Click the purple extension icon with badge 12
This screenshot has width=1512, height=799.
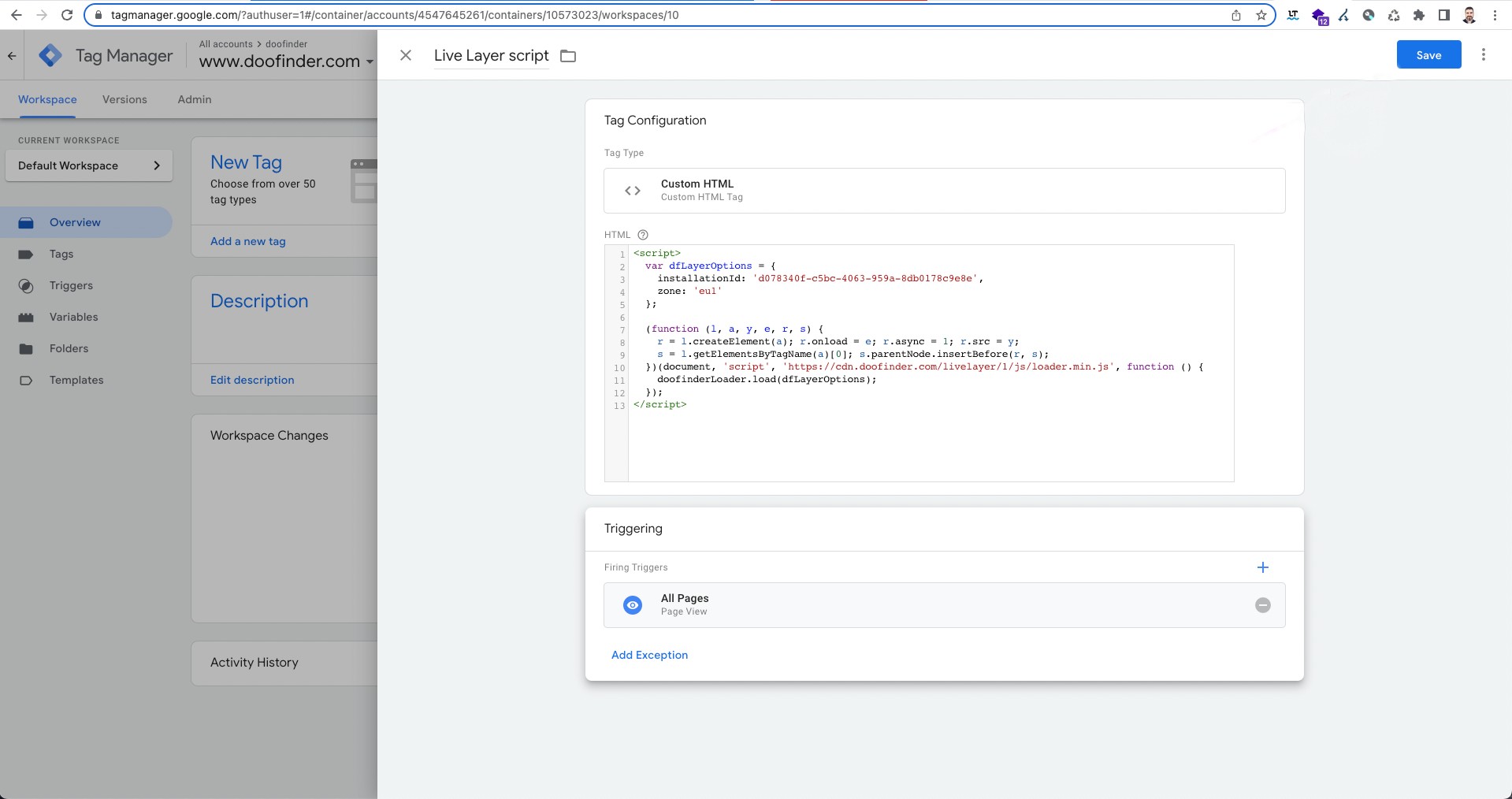(x=1319, y=16)
